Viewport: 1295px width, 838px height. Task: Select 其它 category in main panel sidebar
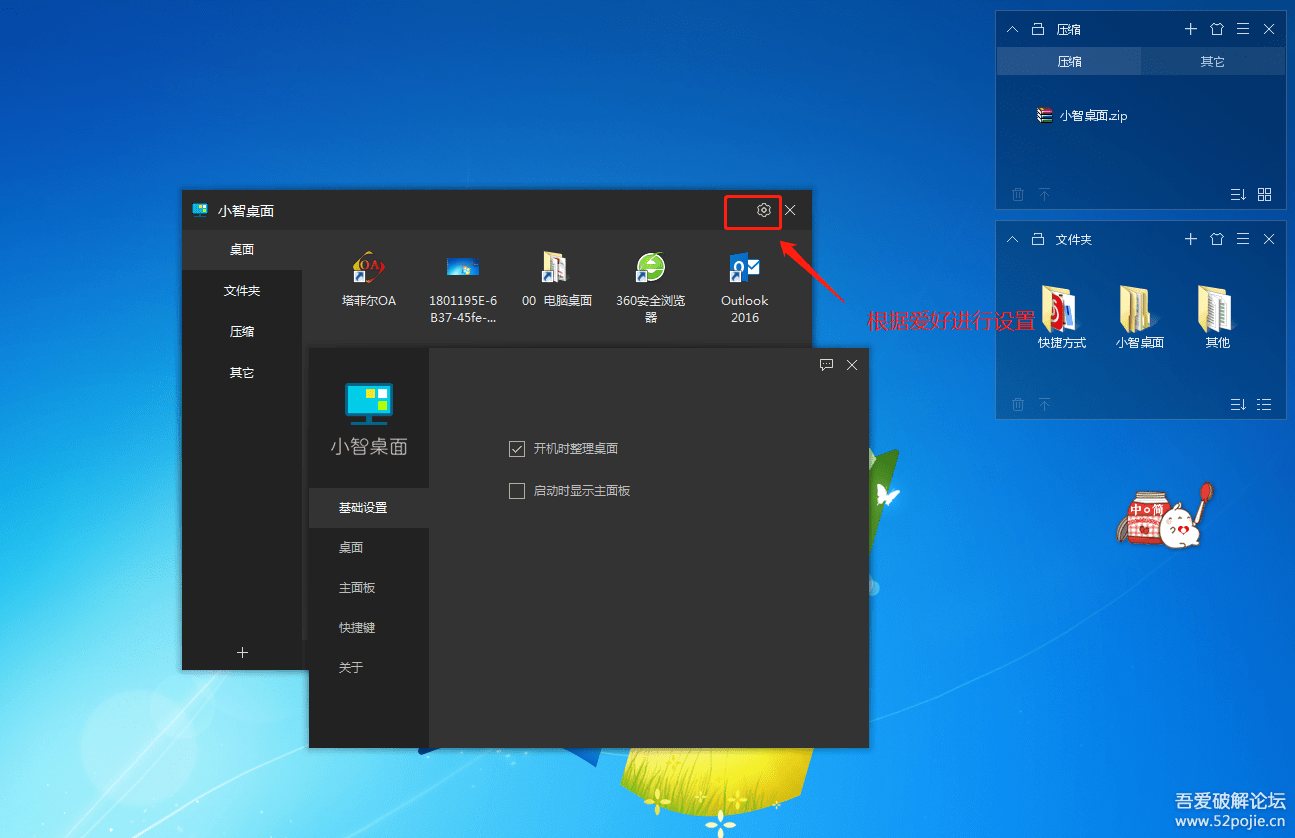click(242, 373)
